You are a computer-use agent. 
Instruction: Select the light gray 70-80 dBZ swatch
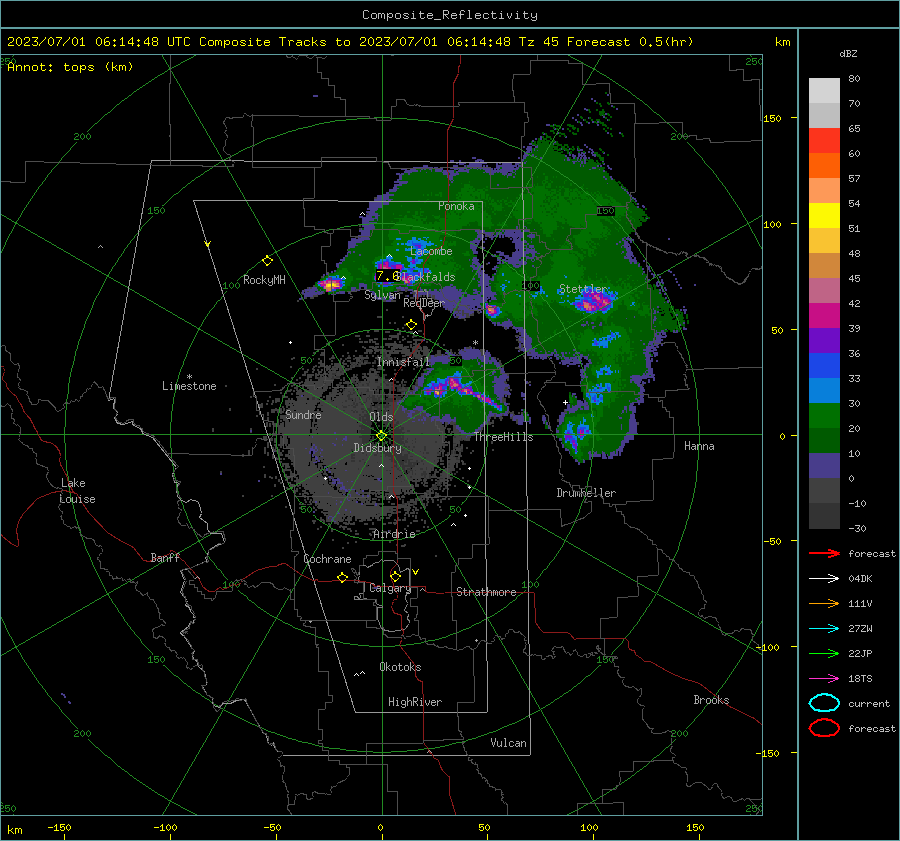[x=824, y=90]
